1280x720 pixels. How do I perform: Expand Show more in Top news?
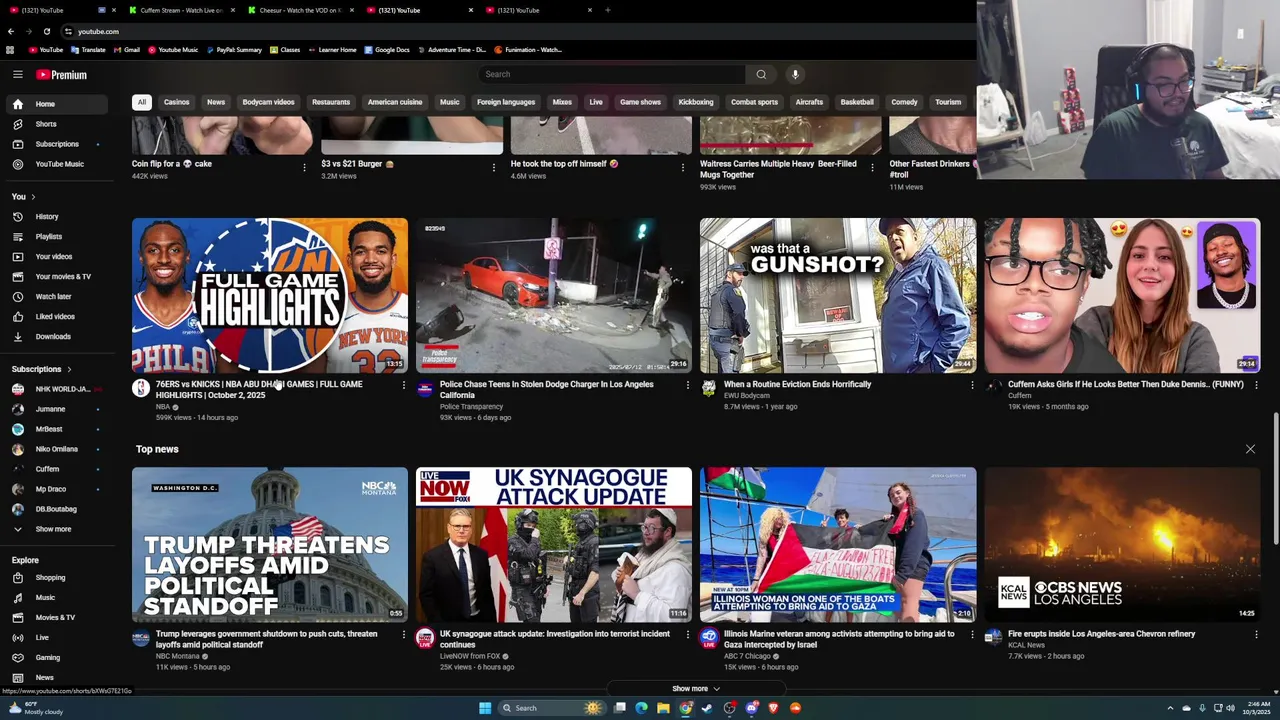click(695, 688)
